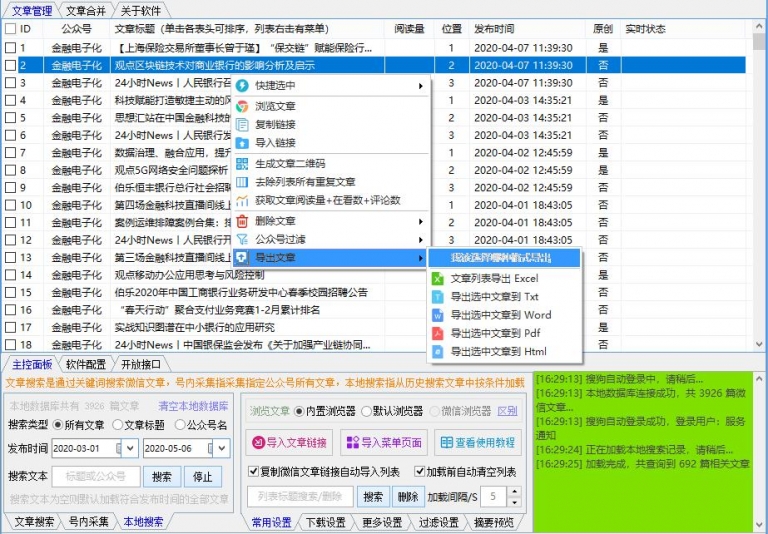Click calendar icon of start date 2020-03-01

[x=118, y=448]
